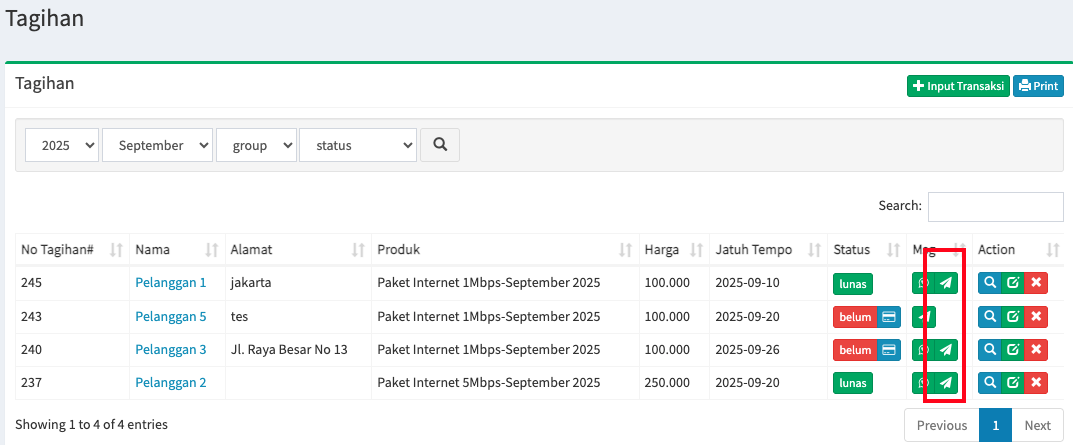The width and height of the screenshot is (1073, 445).
Task: Click WhatsApp icon for Pelanggan 3
Action: (923, 350)
